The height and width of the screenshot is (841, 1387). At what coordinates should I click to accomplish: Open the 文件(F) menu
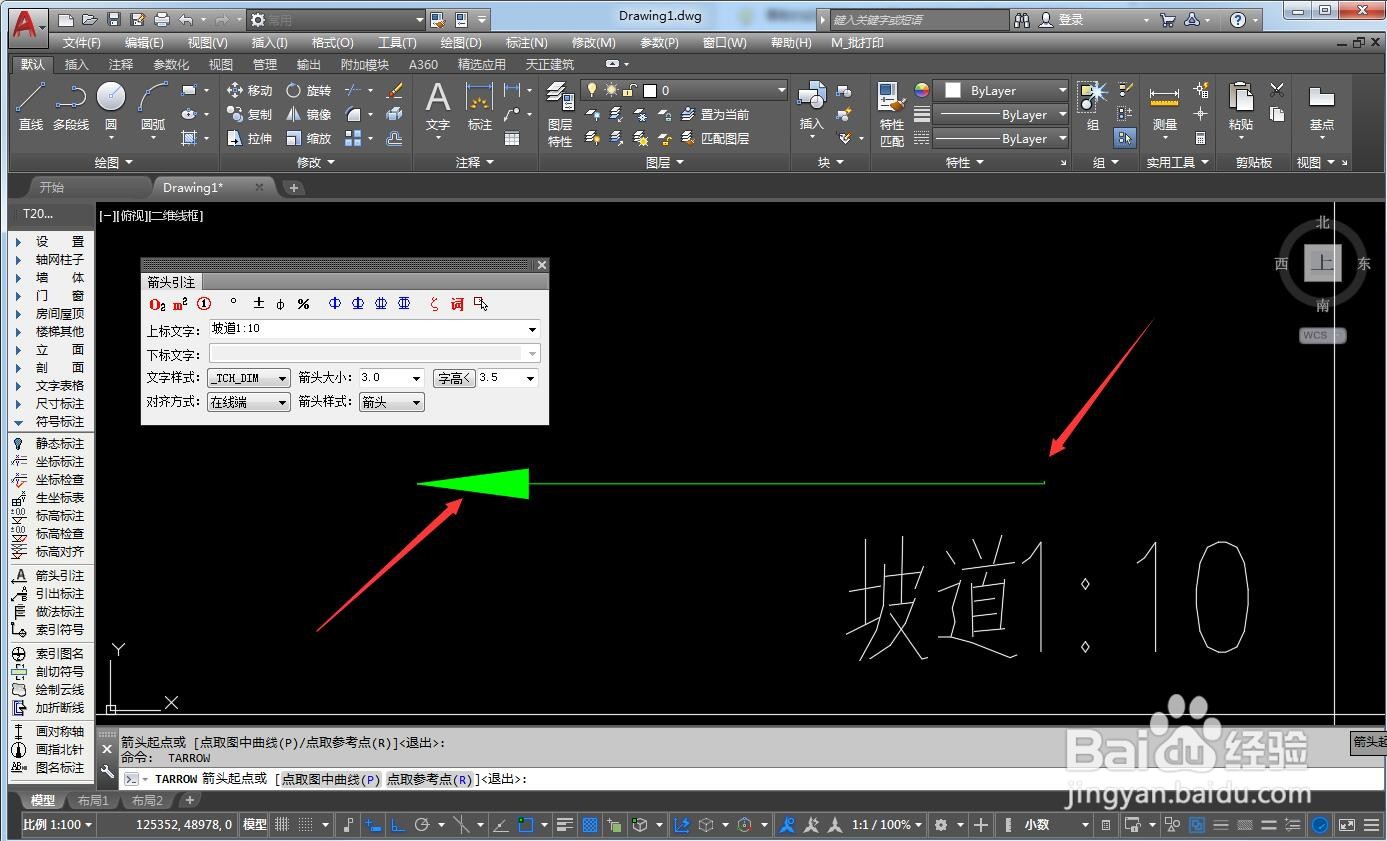tap(82, 43)
